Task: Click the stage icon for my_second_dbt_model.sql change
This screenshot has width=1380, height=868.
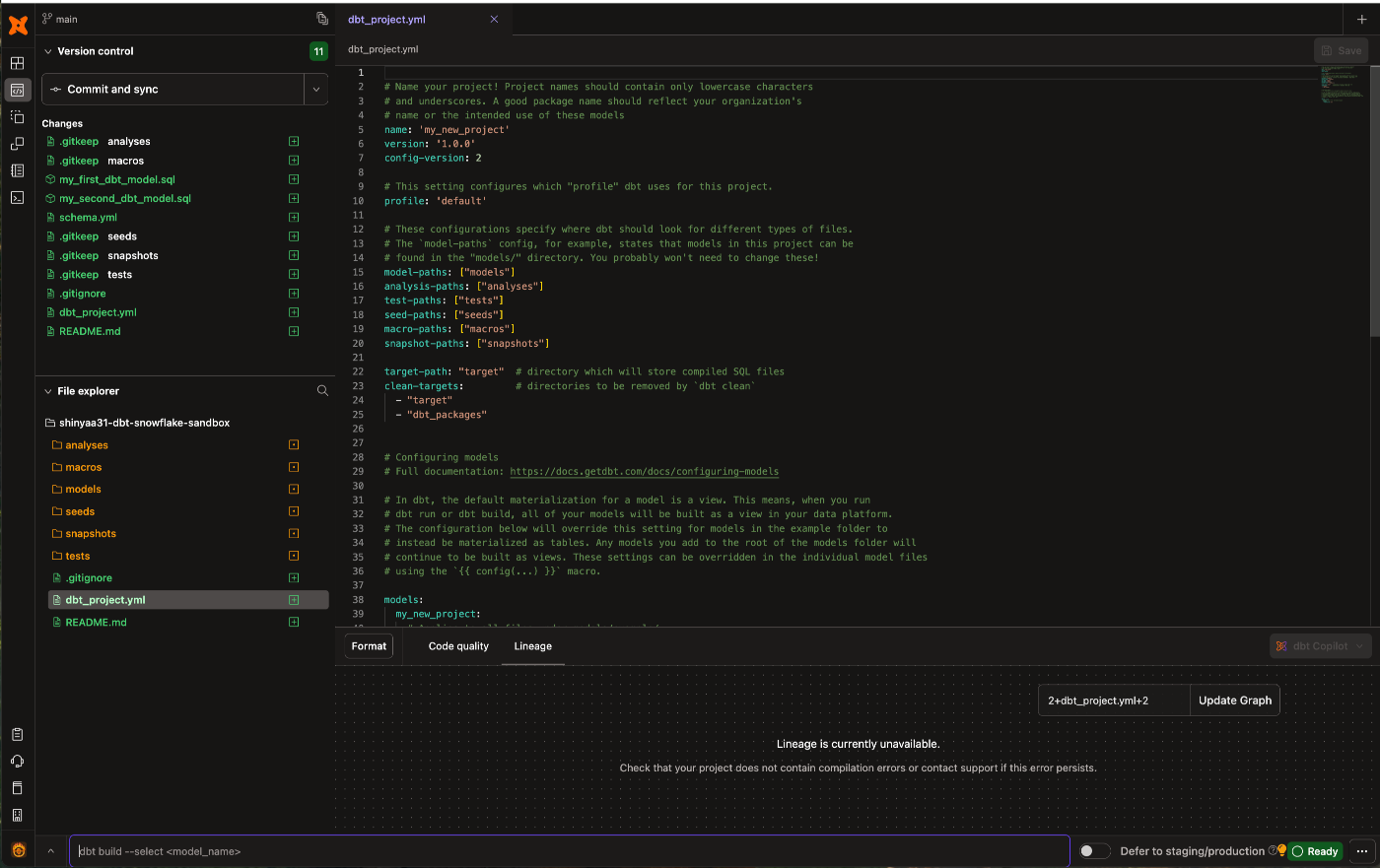Action: click(294, 198)
